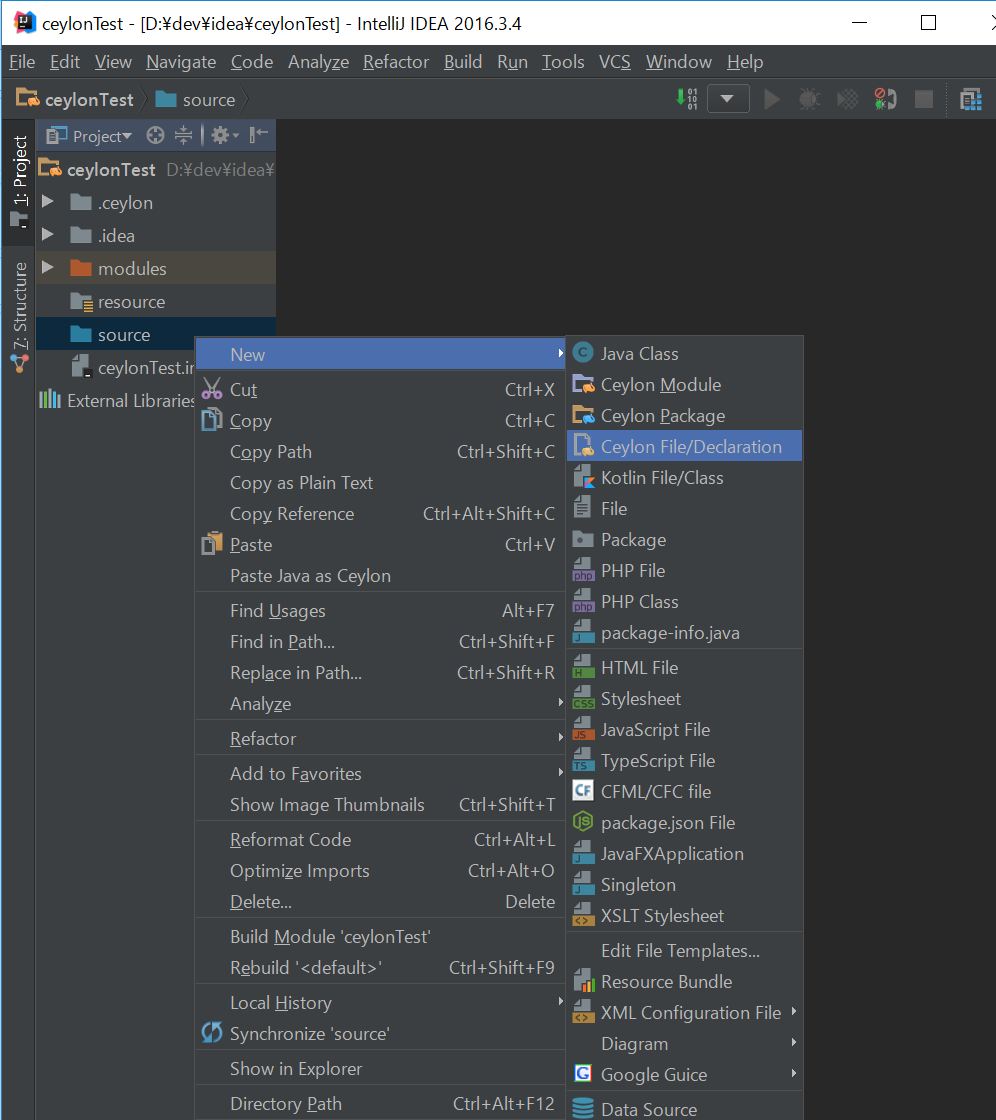Create a new HTML File
The width and height of the screenshot is (996, 1120).
[684, 668]
